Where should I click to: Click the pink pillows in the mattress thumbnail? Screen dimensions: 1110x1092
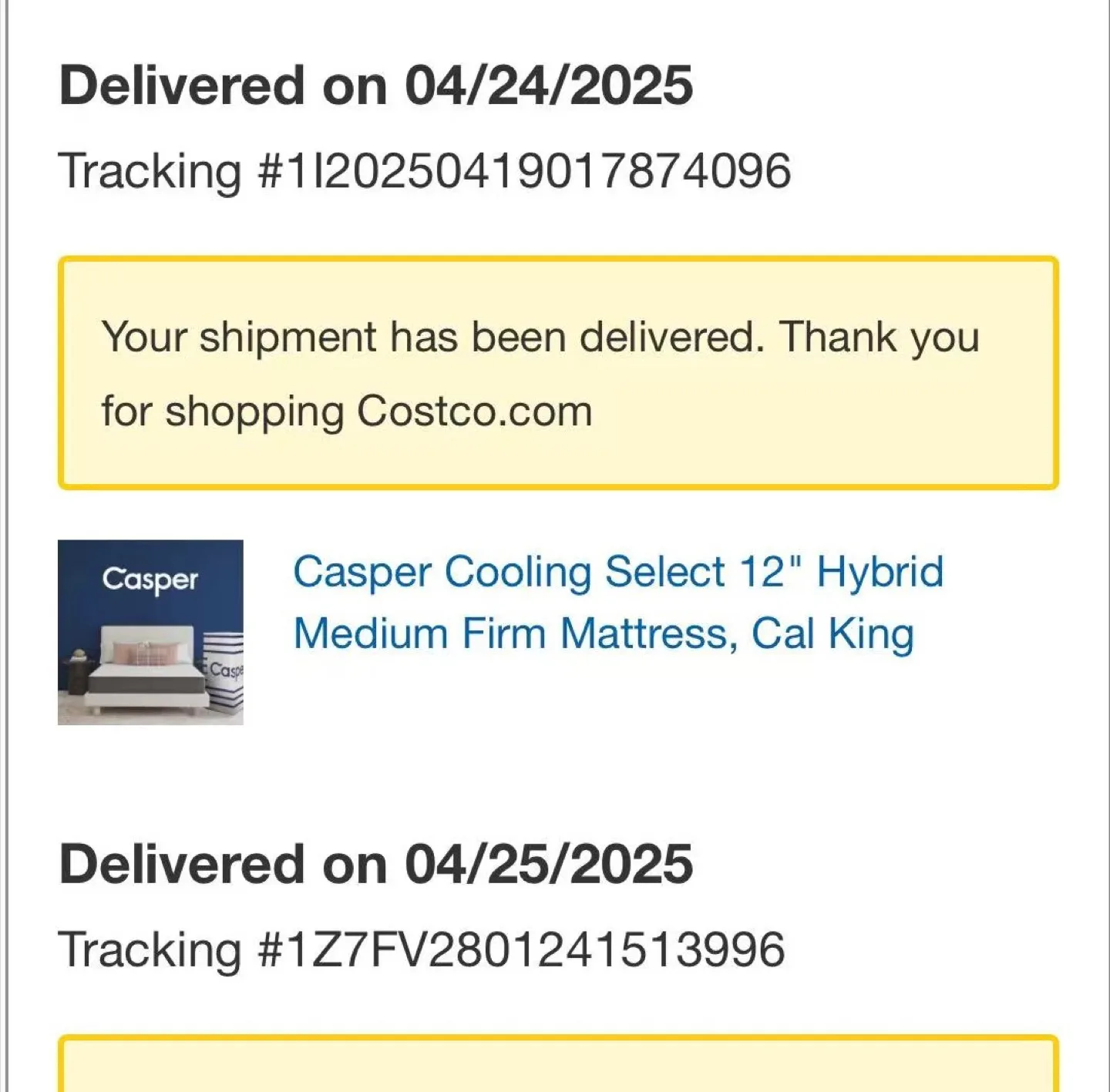(146, 654)
